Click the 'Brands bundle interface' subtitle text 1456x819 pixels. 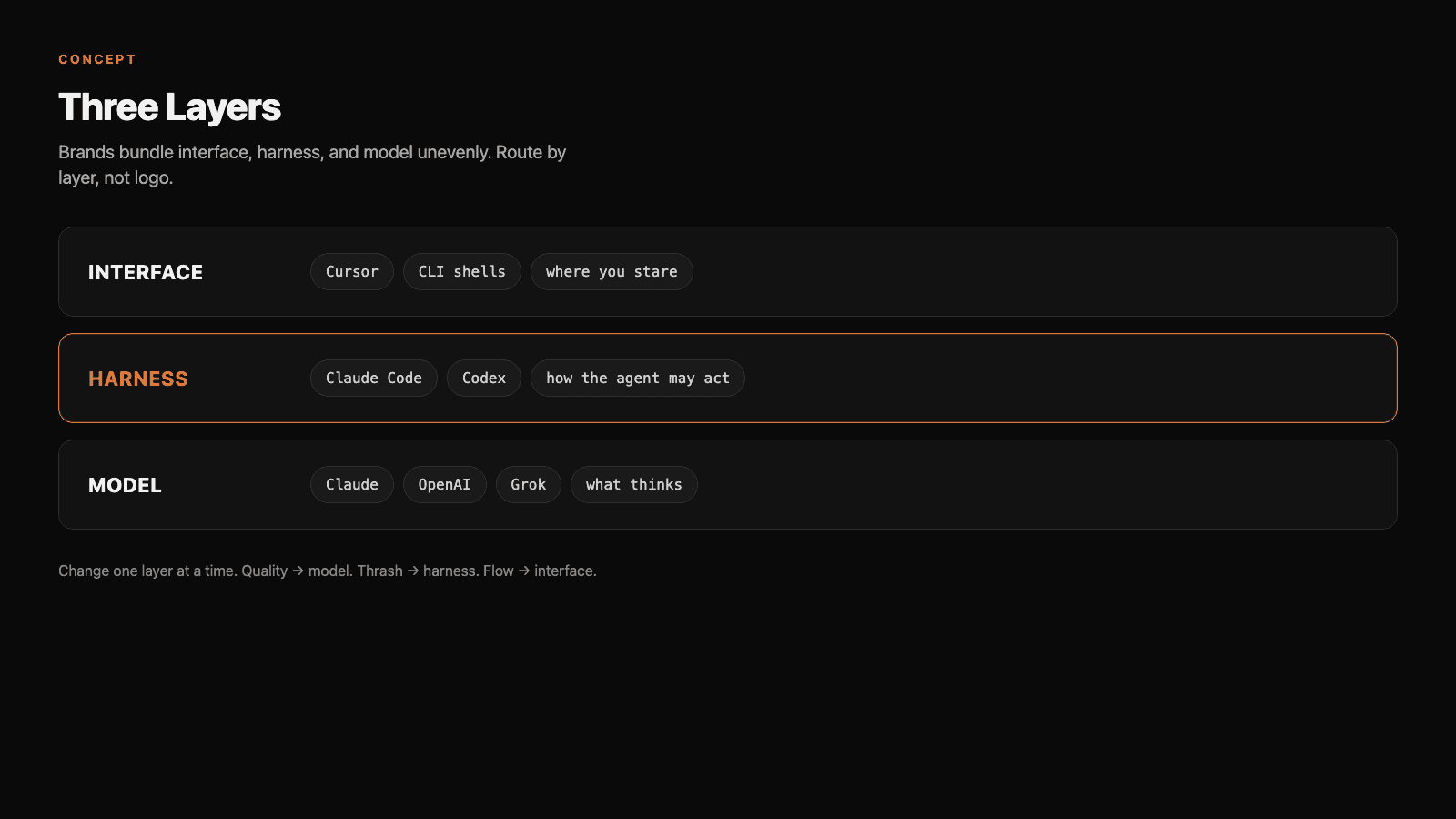[312, 165]
